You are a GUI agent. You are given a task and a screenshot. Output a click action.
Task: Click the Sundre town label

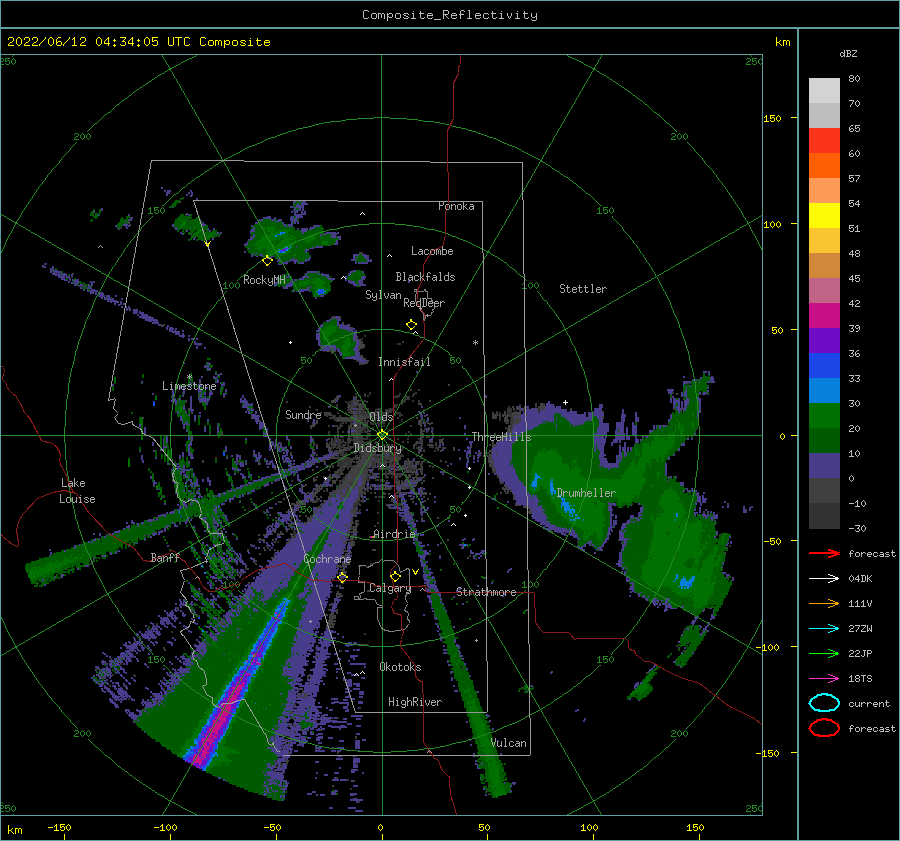tap(303, 414)
